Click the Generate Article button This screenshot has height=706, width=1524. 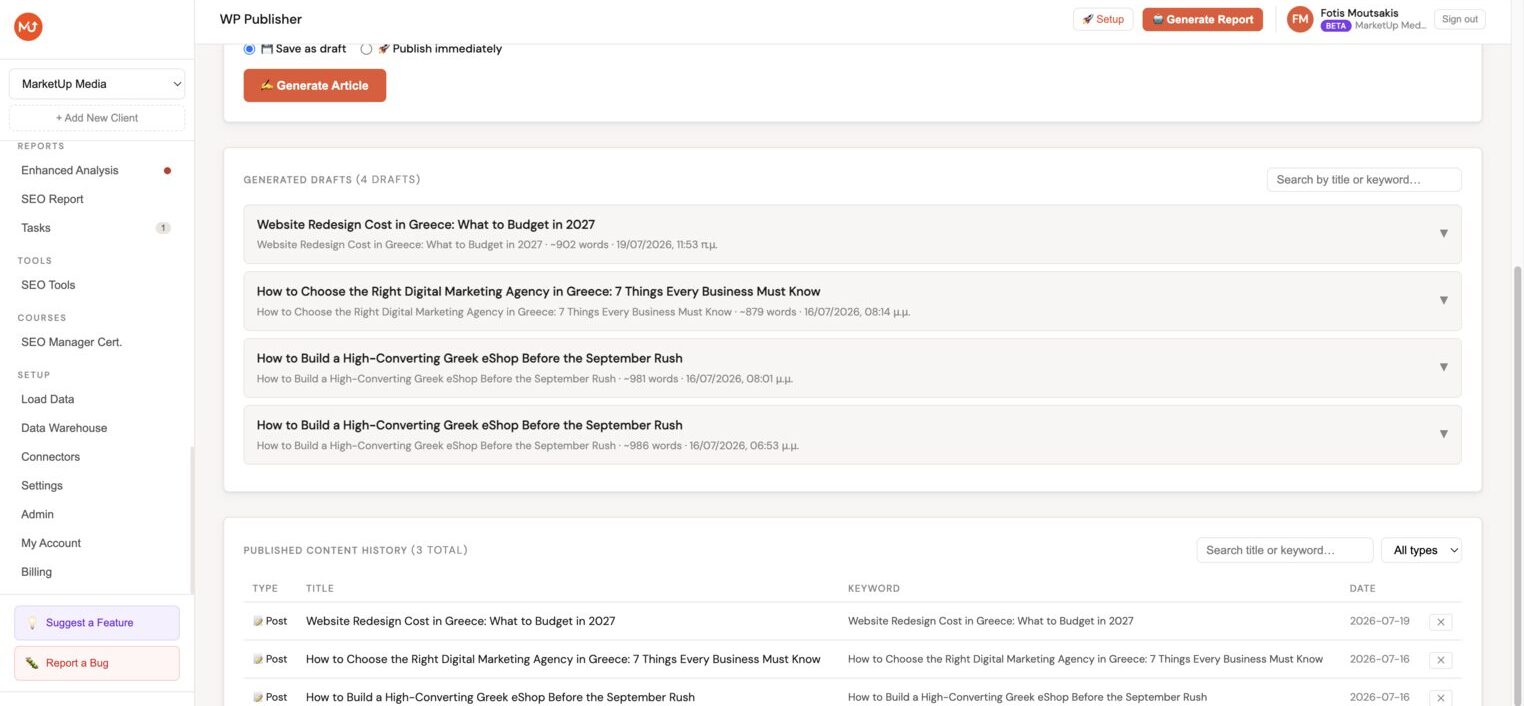point(315,85)
